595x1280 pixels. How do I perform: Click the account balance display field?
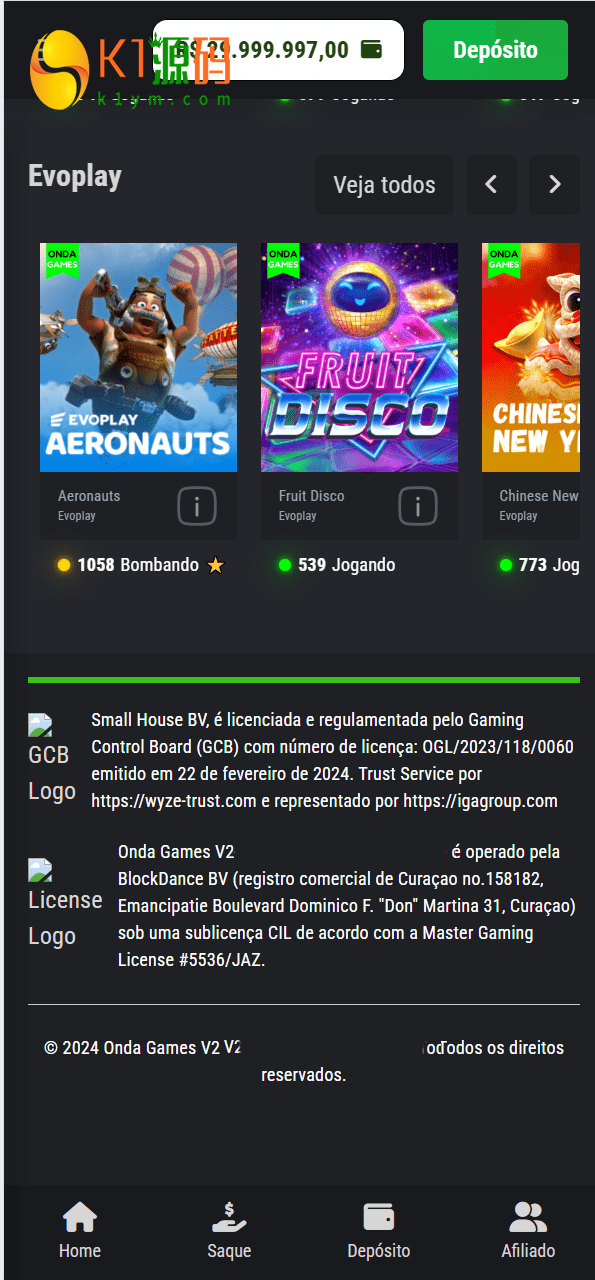(278, 50)
